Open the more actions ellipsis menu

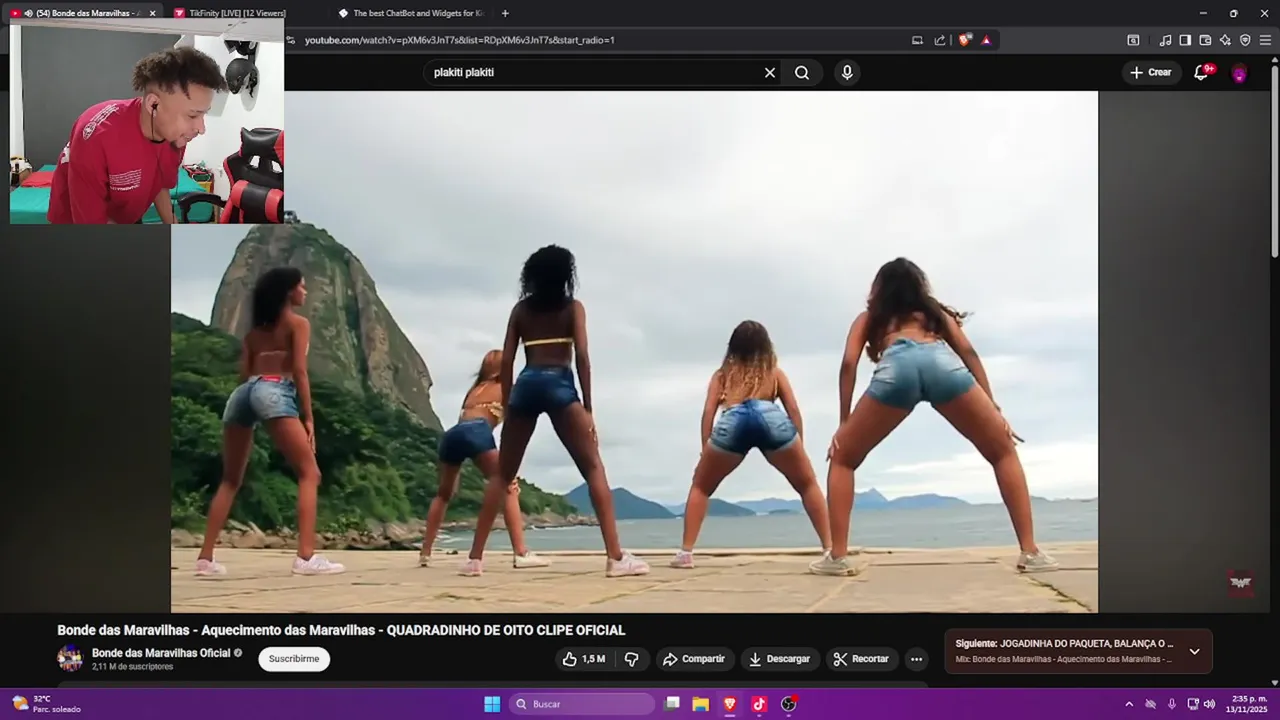916,659
